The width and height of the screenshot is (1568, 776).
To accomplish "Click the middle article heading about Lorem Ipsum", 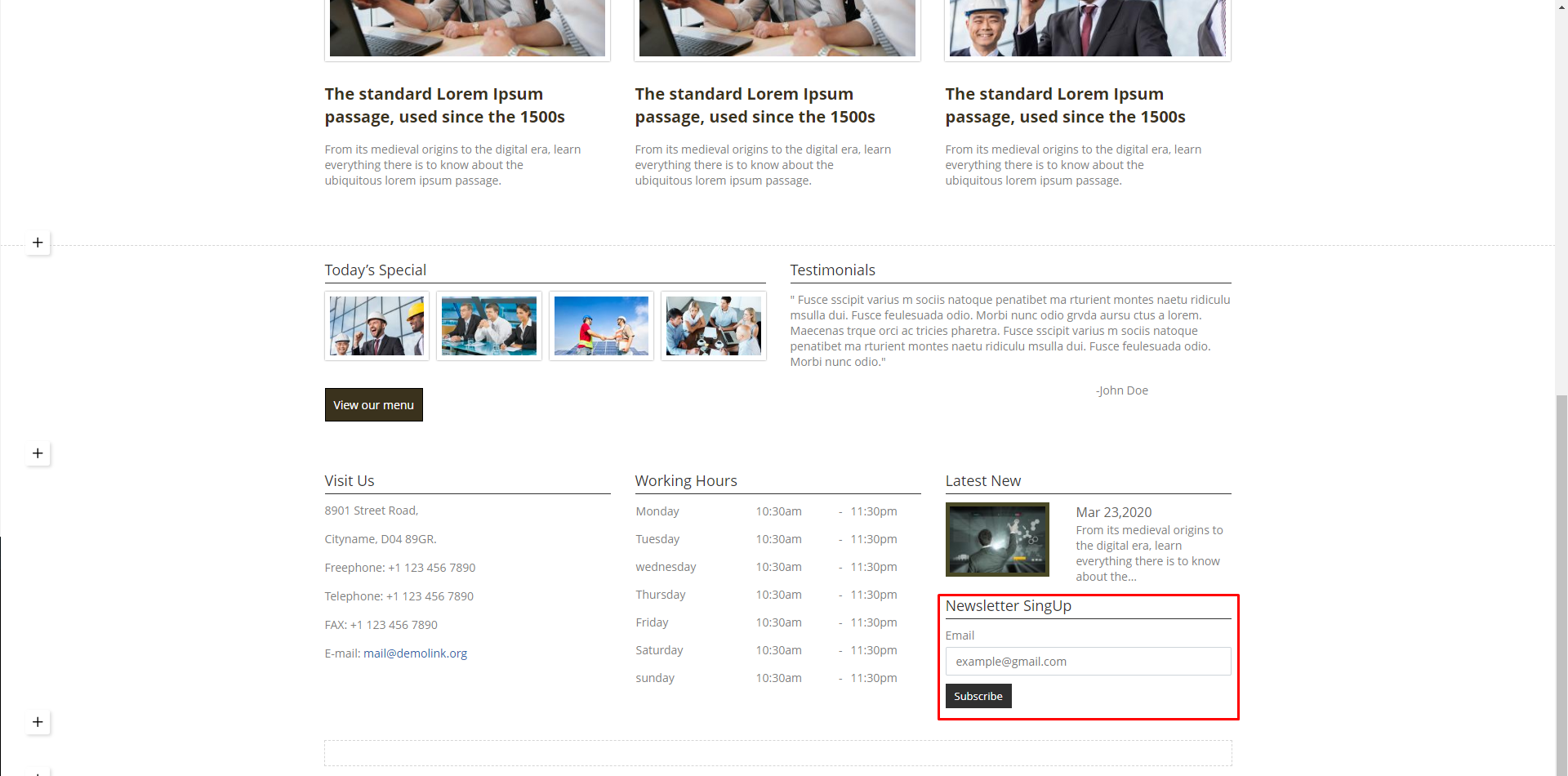I will click(x=755, y=105).
